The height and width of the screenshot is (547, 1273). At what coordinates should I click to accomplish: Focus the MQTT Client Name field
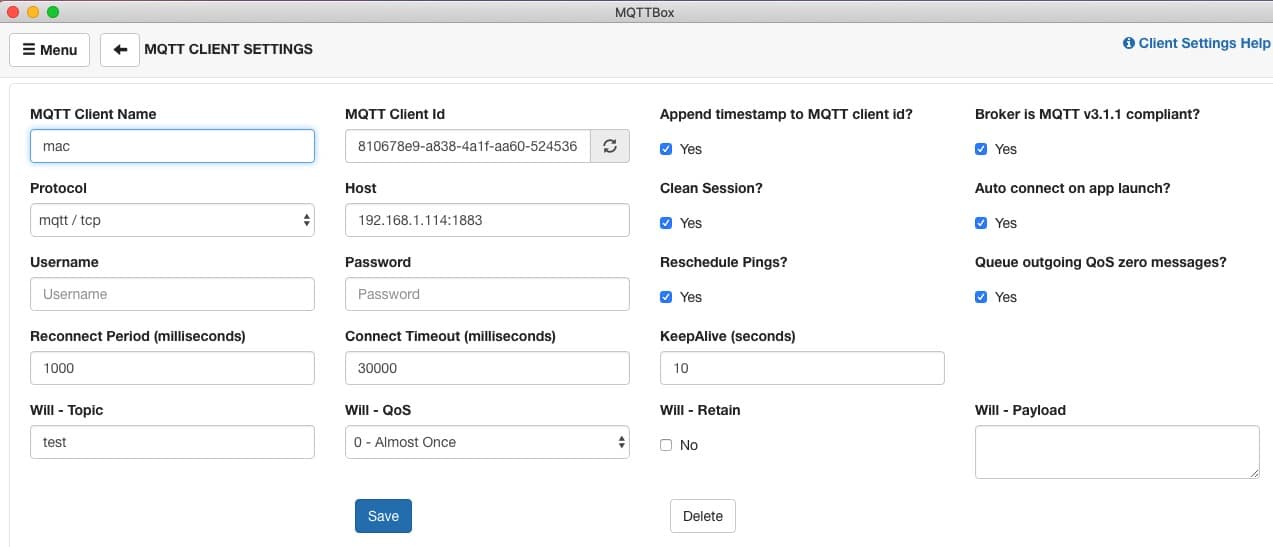(172, 146)
